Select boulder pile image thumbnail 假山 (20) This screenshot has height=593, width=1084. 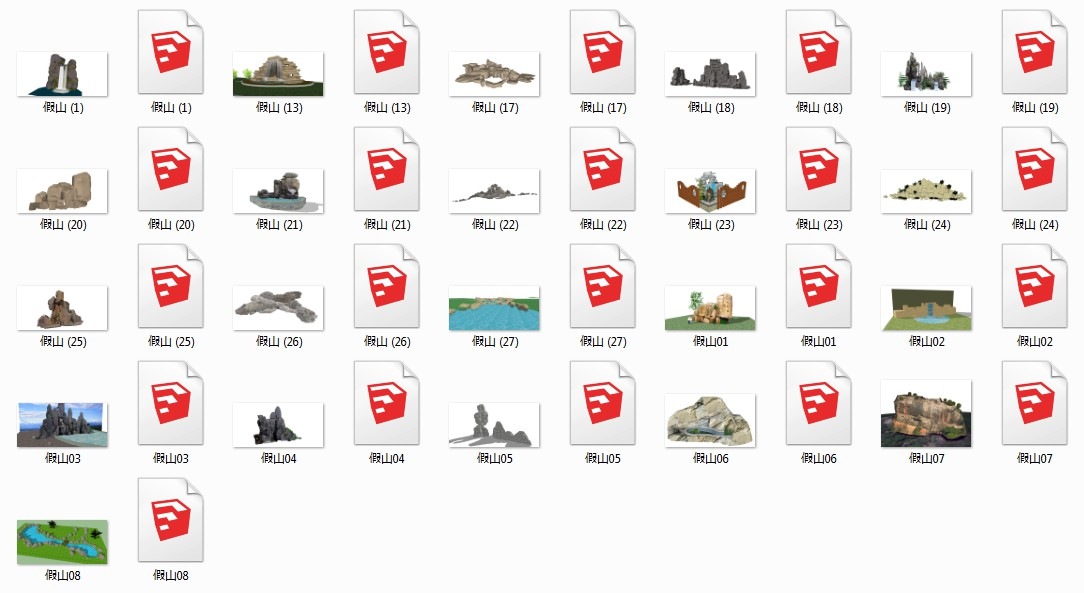(62, 190)
